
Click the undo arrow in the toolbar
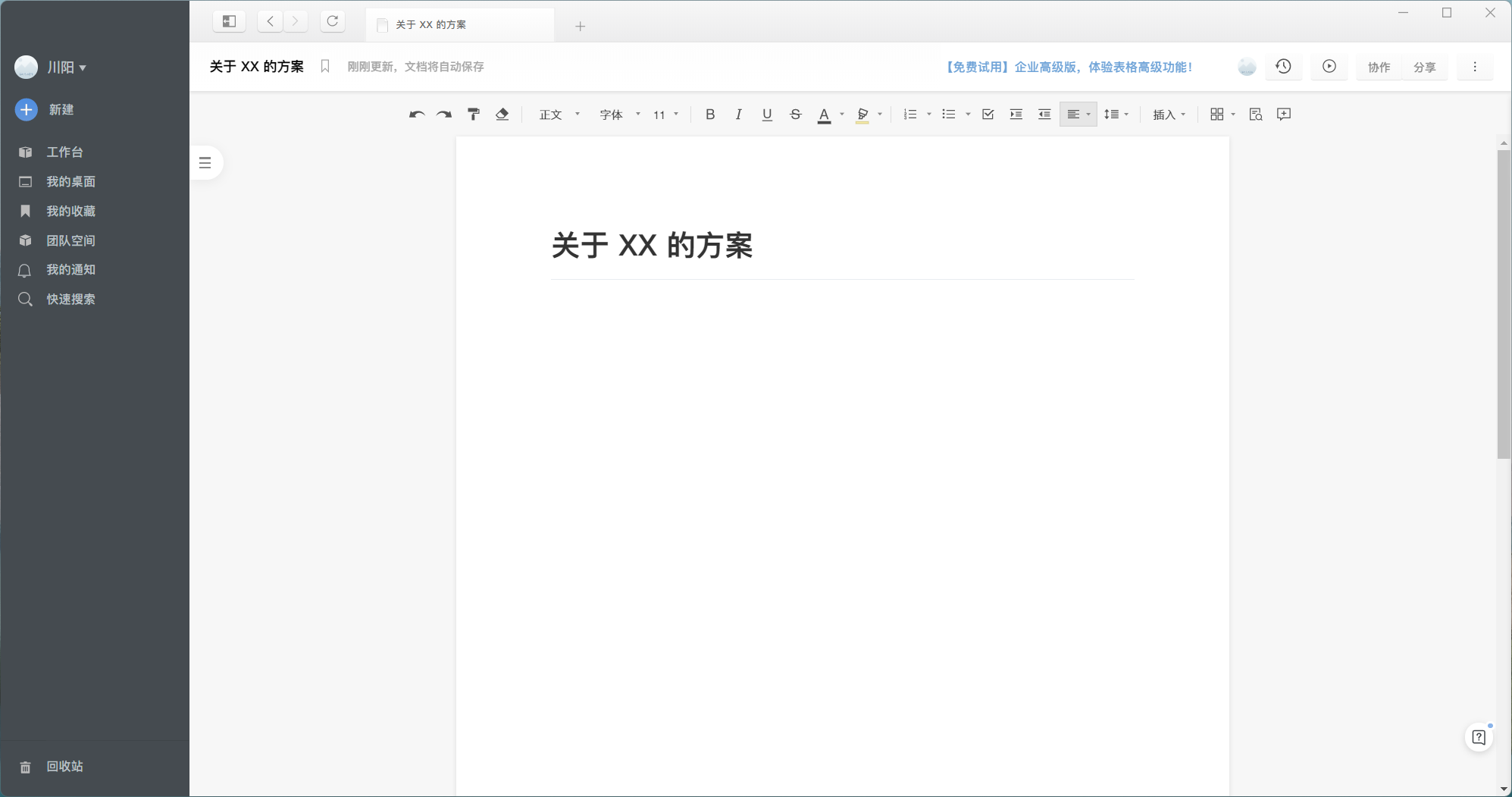[417, 115]
